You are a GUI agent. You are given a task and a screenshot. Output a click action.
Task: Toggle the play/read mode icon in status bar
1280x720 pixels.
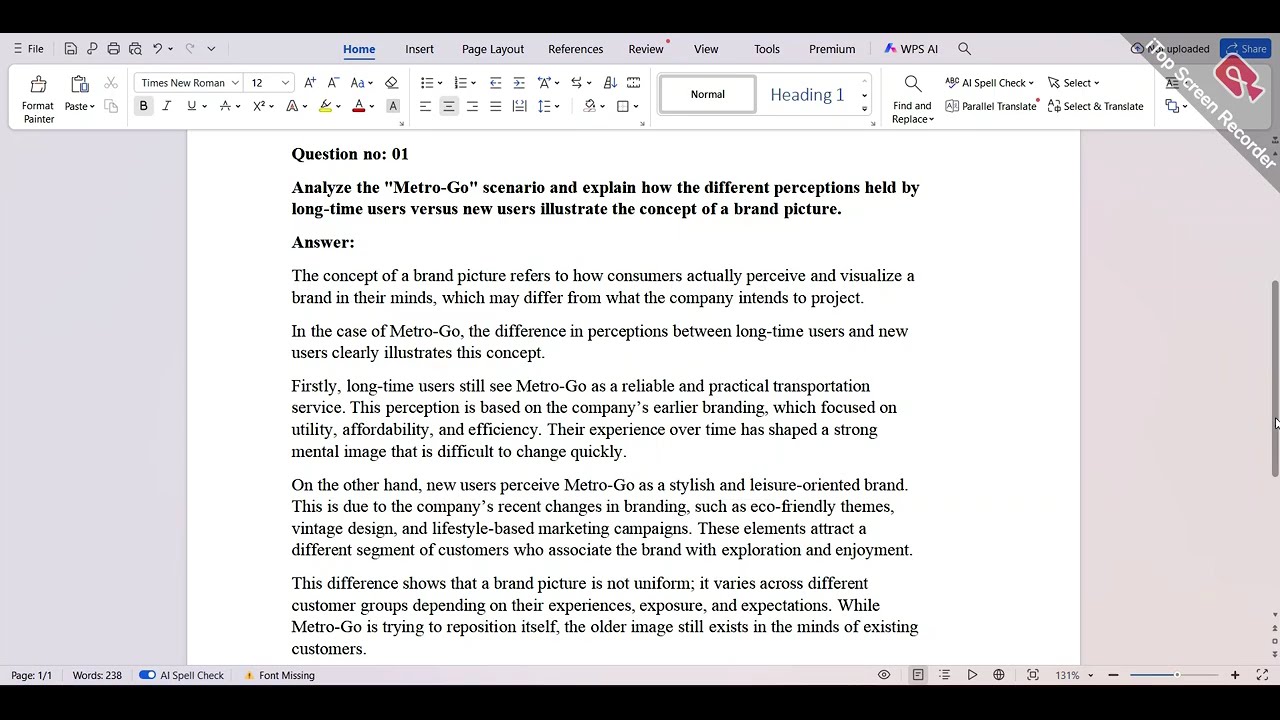[972, 675]
